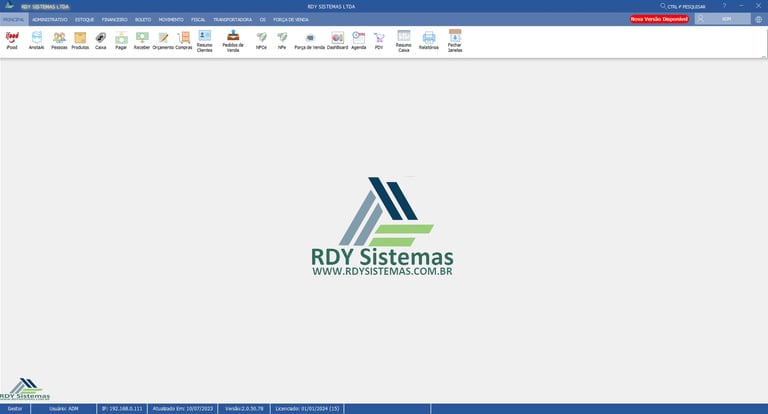Open the Movimento tab
The width and height of the screenshot is (768, 414).
click(x=171, y=20)
